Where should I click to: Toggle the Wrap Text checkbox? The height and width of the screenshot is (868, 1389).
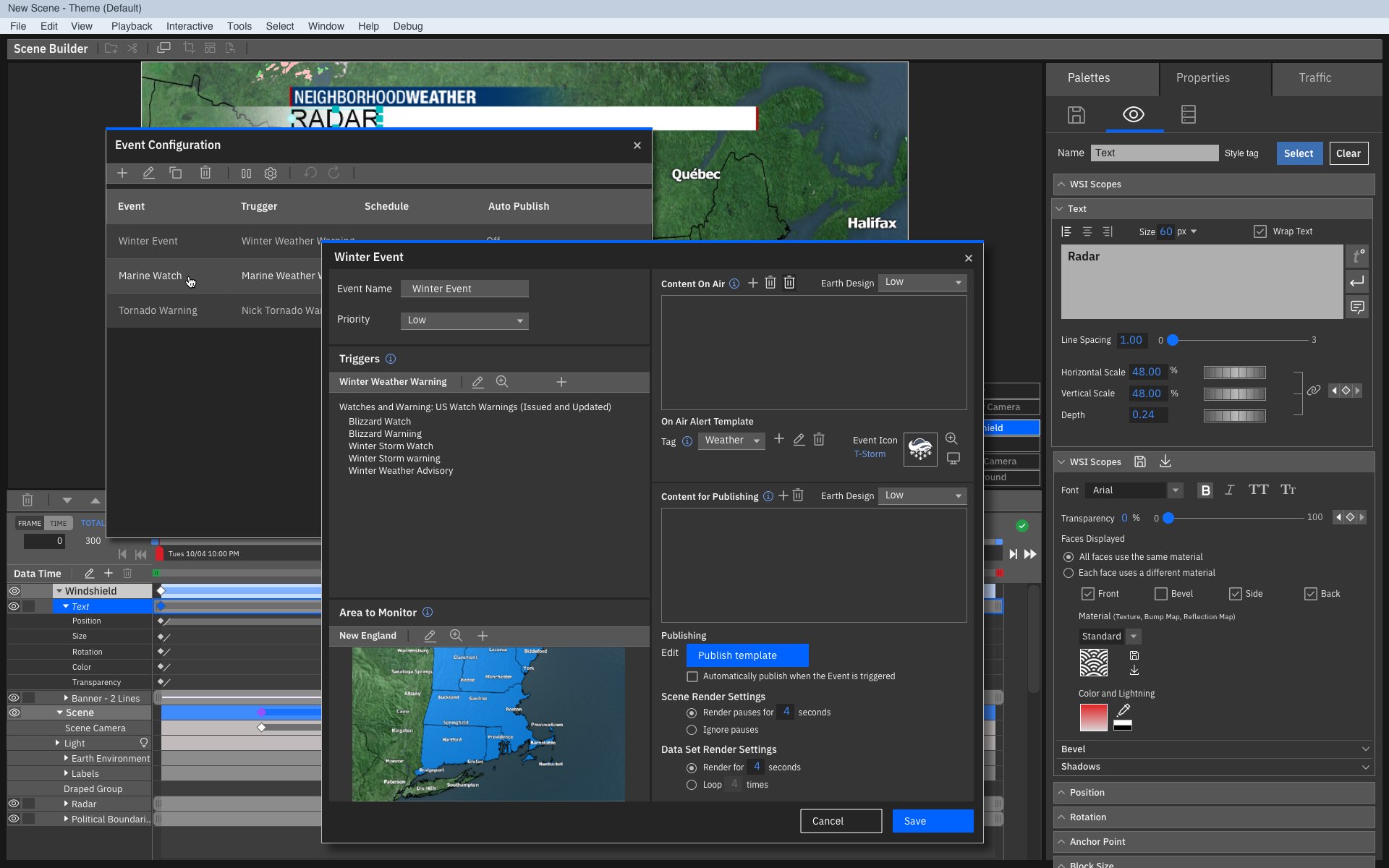click(x=1260, y=231)
